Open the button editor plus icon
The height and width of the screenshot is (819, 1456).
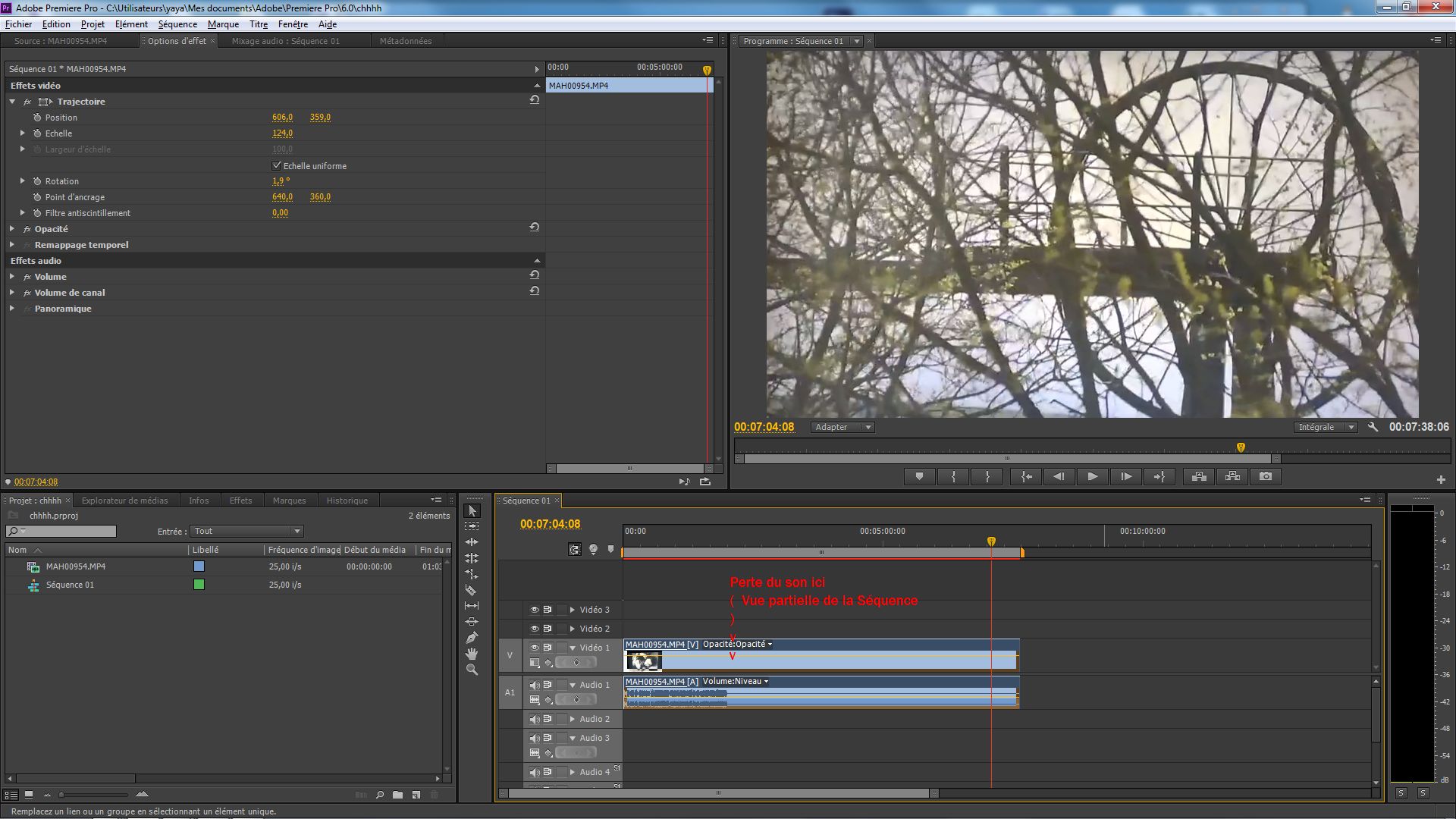tap(1441, 479)
